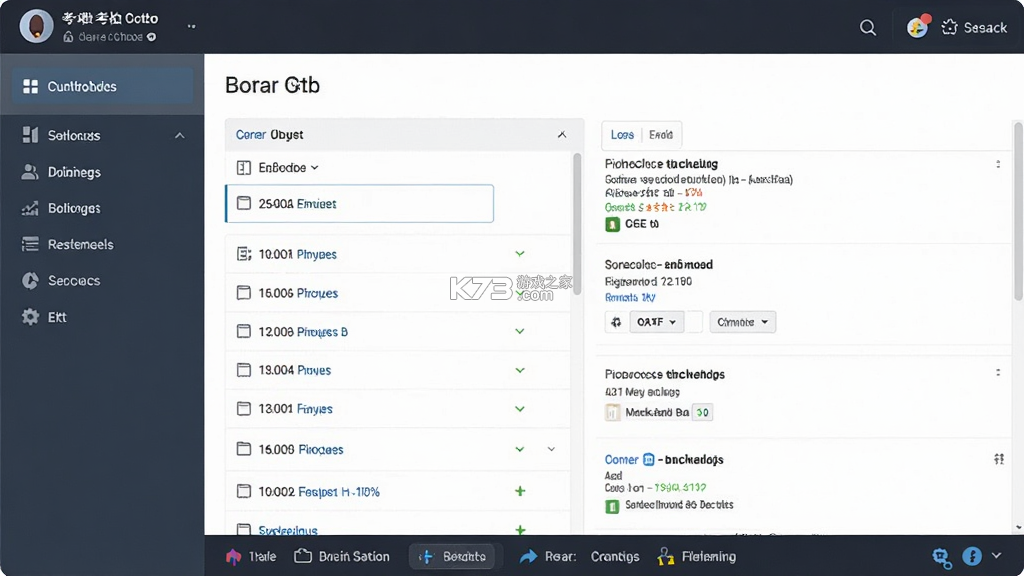
Task: Tick checkbox for 12.008 Pinyaes B
Action: [x=244, y=332]
